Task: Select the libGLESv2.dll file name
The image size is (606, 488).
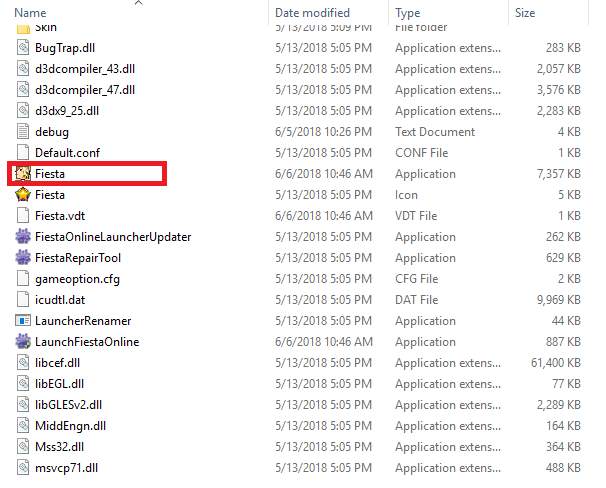Action: pyautogui.click(x=68, y=405)
